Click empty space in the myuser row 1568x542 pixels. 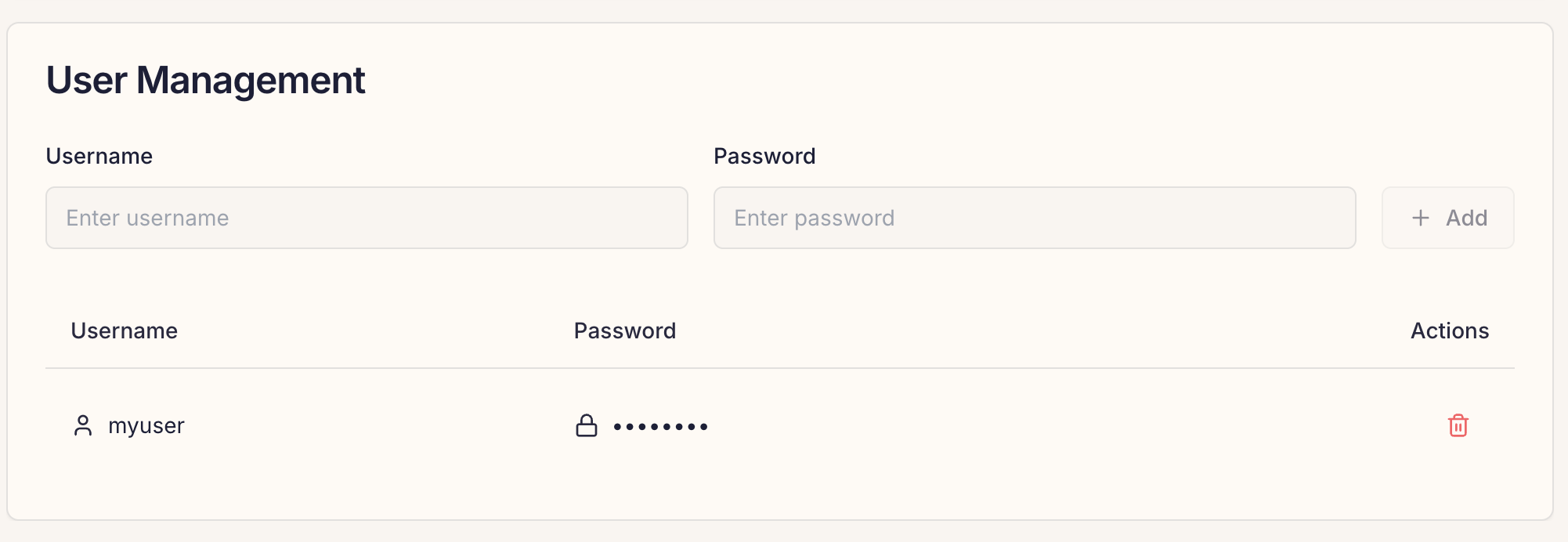[1057, 426]
